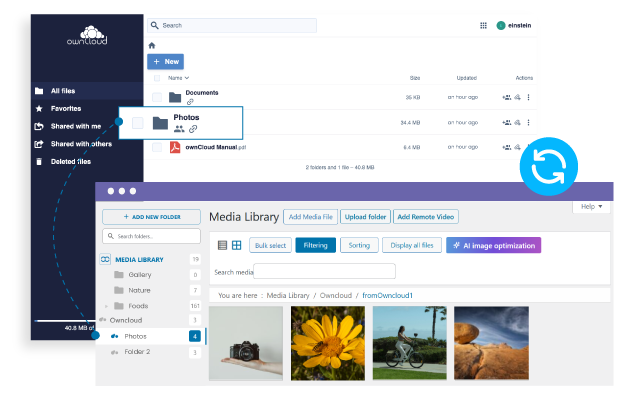Click the people share indicator under Photos
Viewport: 630px width, 400px height.
pyautogui.click(x=179, y=129)
